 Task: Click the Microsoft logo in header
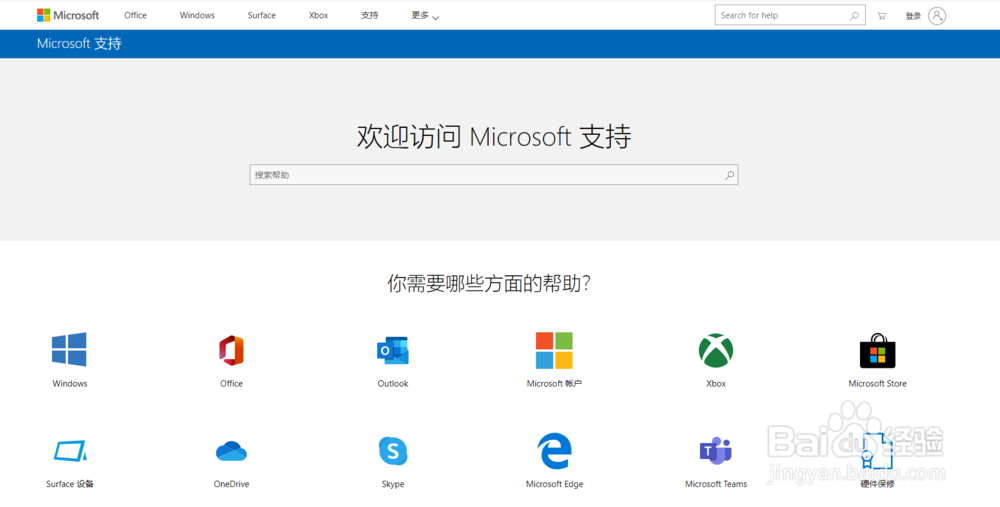68,15
